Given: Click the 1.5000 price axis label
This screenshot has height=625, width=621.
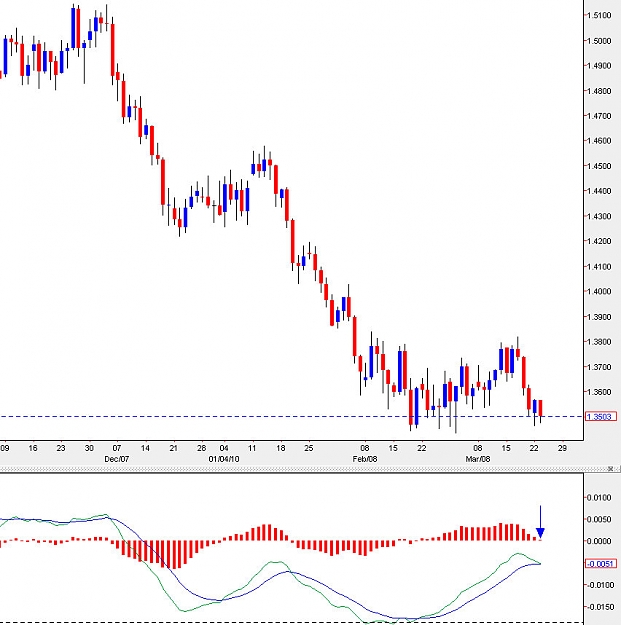Looking at the screenshot, I should click(x=599, y=41).
